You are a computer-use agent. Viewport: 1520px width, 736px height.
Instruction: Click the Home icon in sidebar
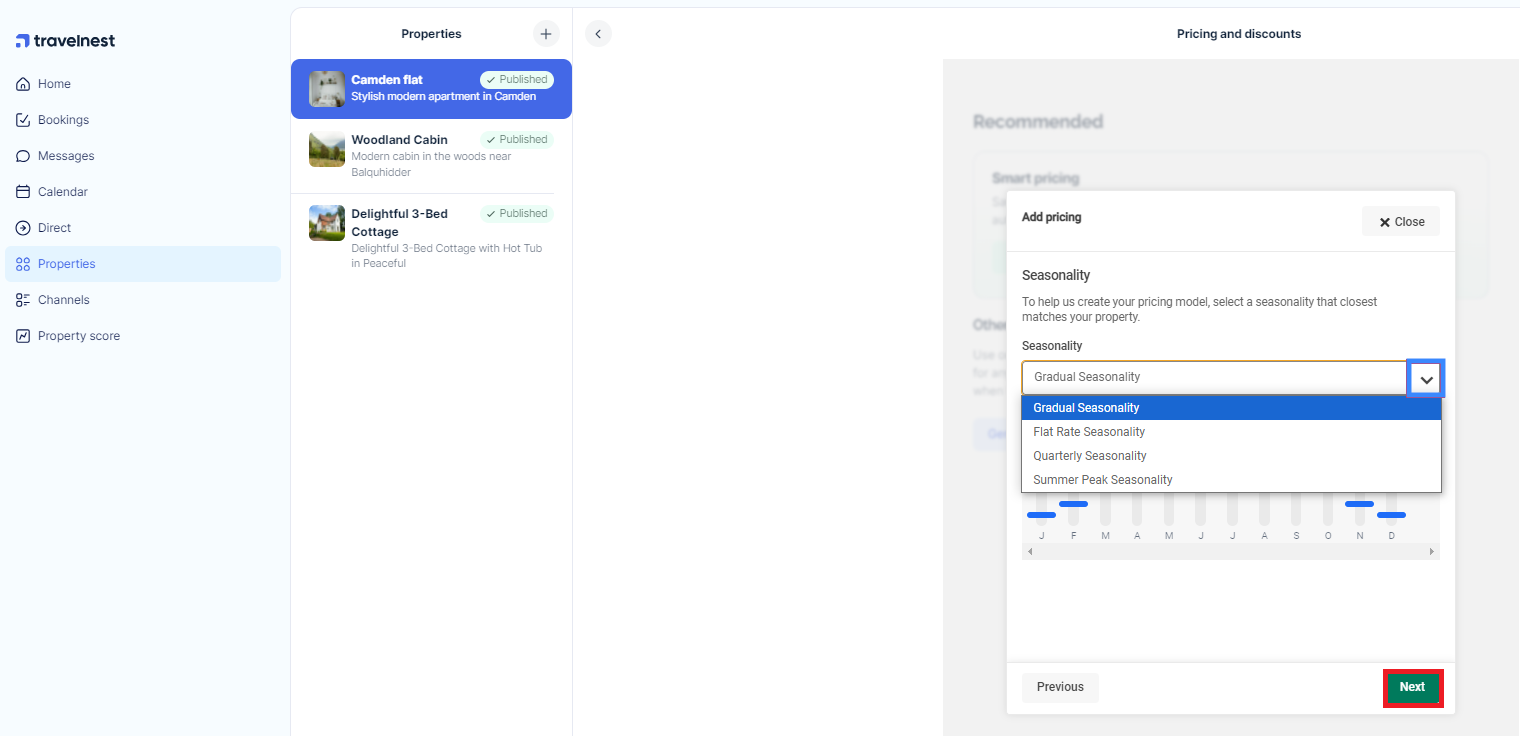point(23,84)
